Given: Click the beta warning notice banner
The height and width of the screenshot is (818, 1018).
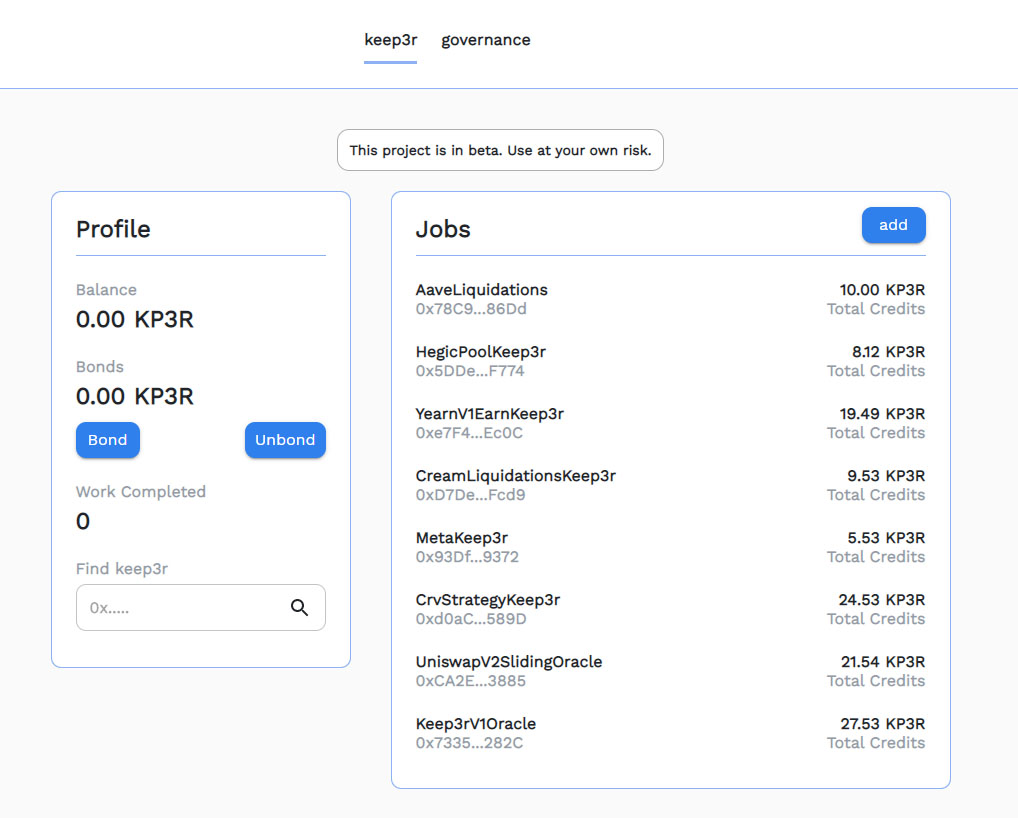Looking at the screenshot, I should tap(500, 149).
